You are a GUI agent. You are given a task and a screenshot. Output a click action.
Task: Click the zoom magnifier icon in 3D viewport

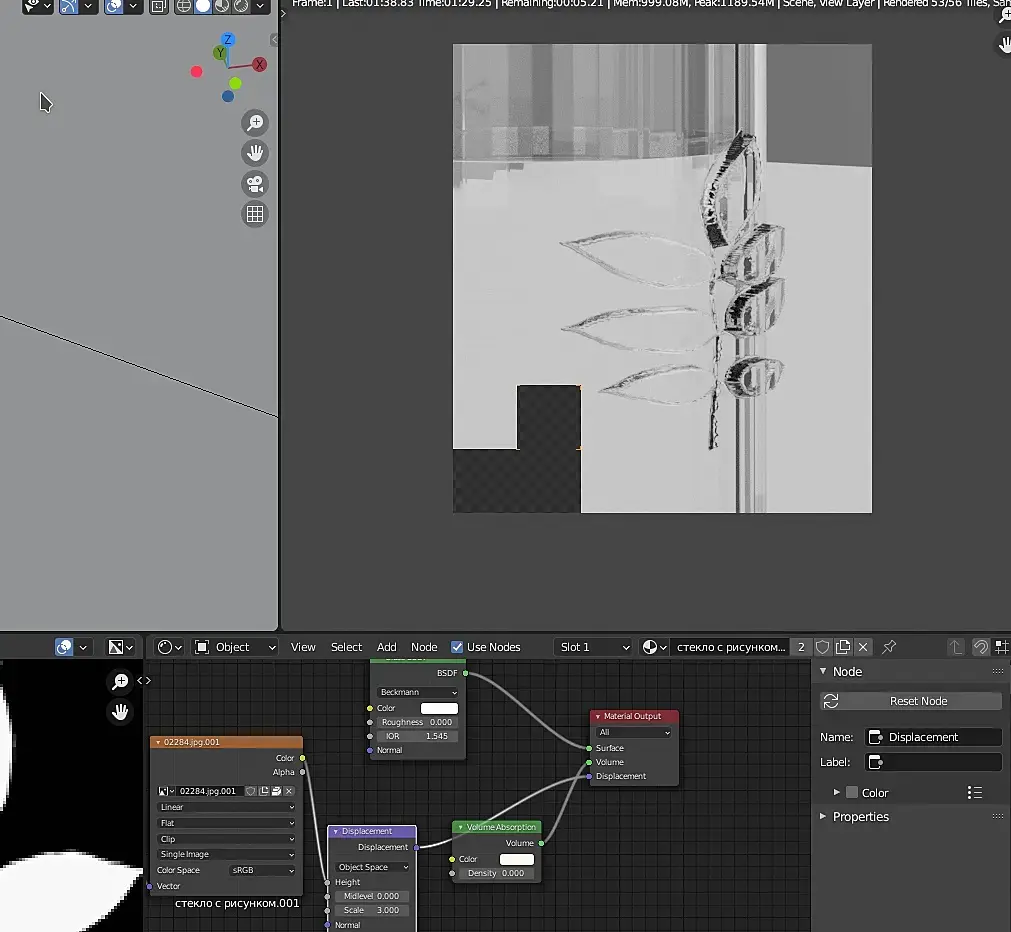tap(255, 123)
